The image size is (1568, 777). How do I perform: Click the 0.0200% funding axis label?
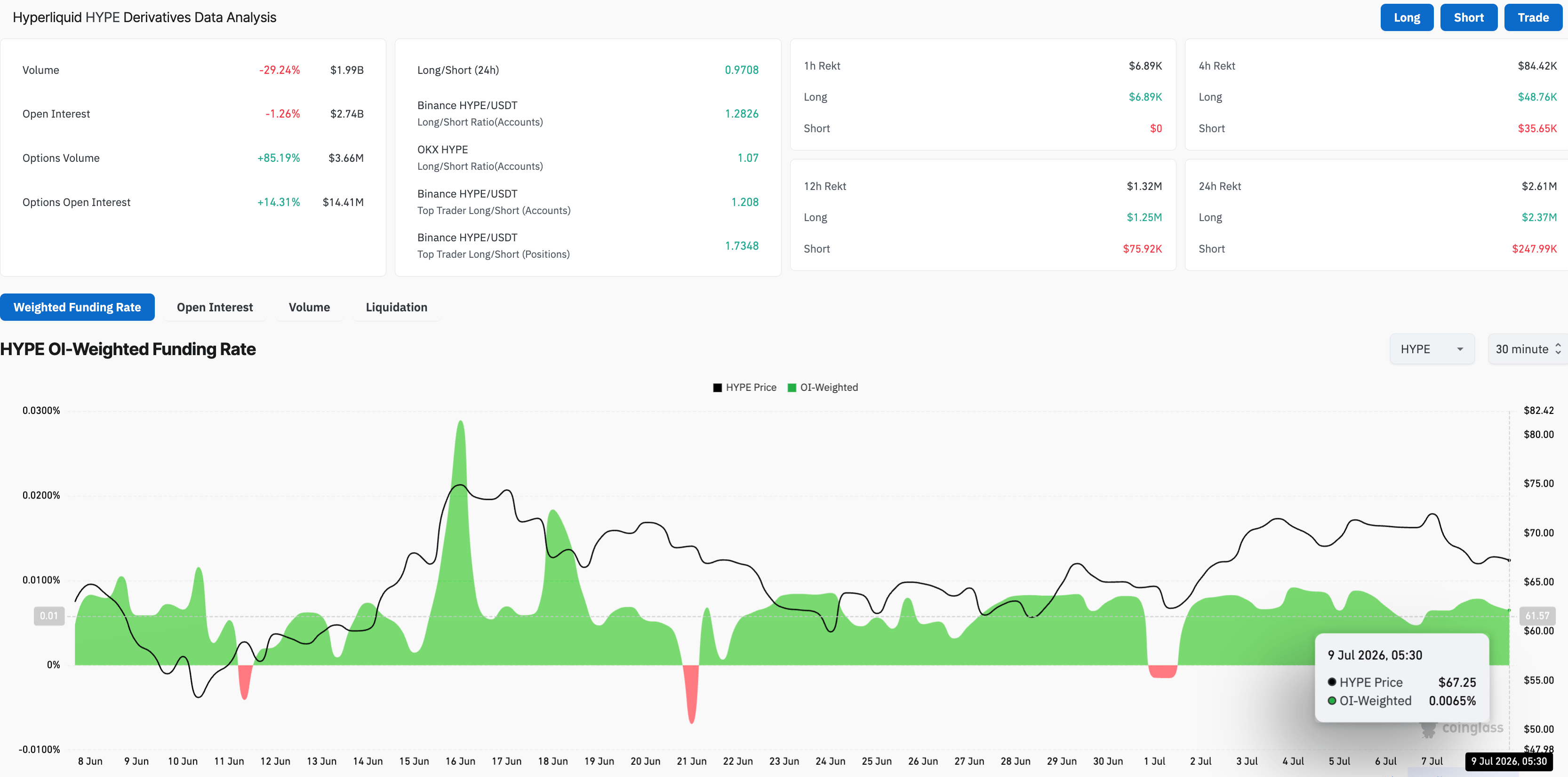point(41,495)
